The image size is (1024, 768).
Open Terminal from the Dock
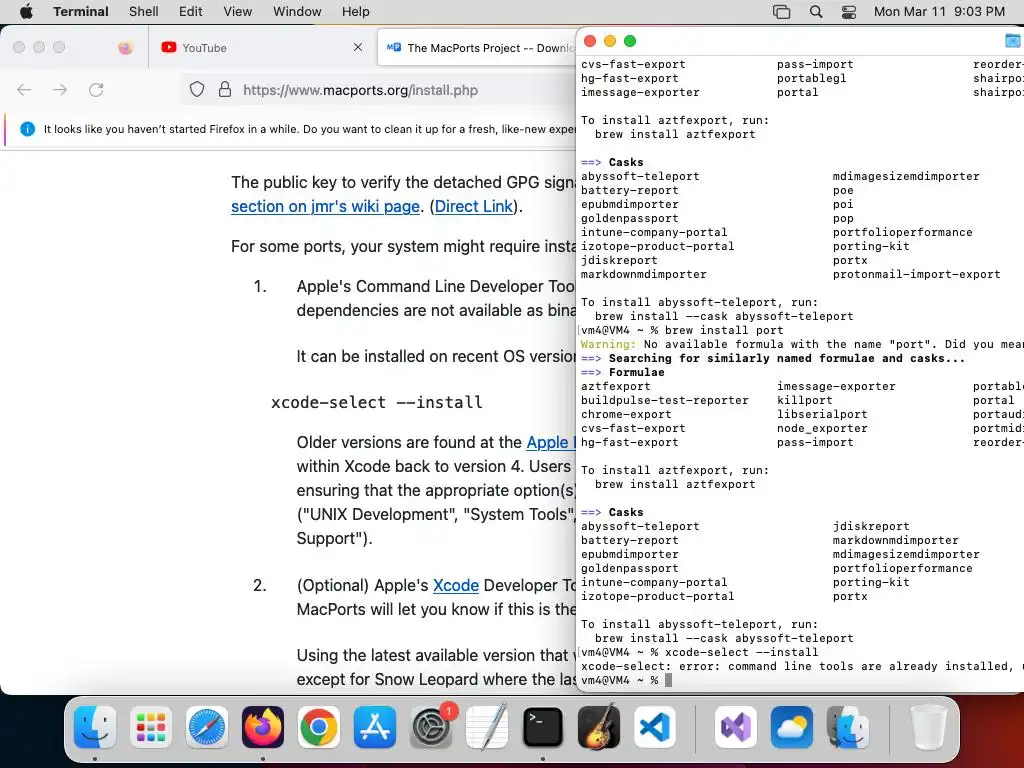click(543, 727)
